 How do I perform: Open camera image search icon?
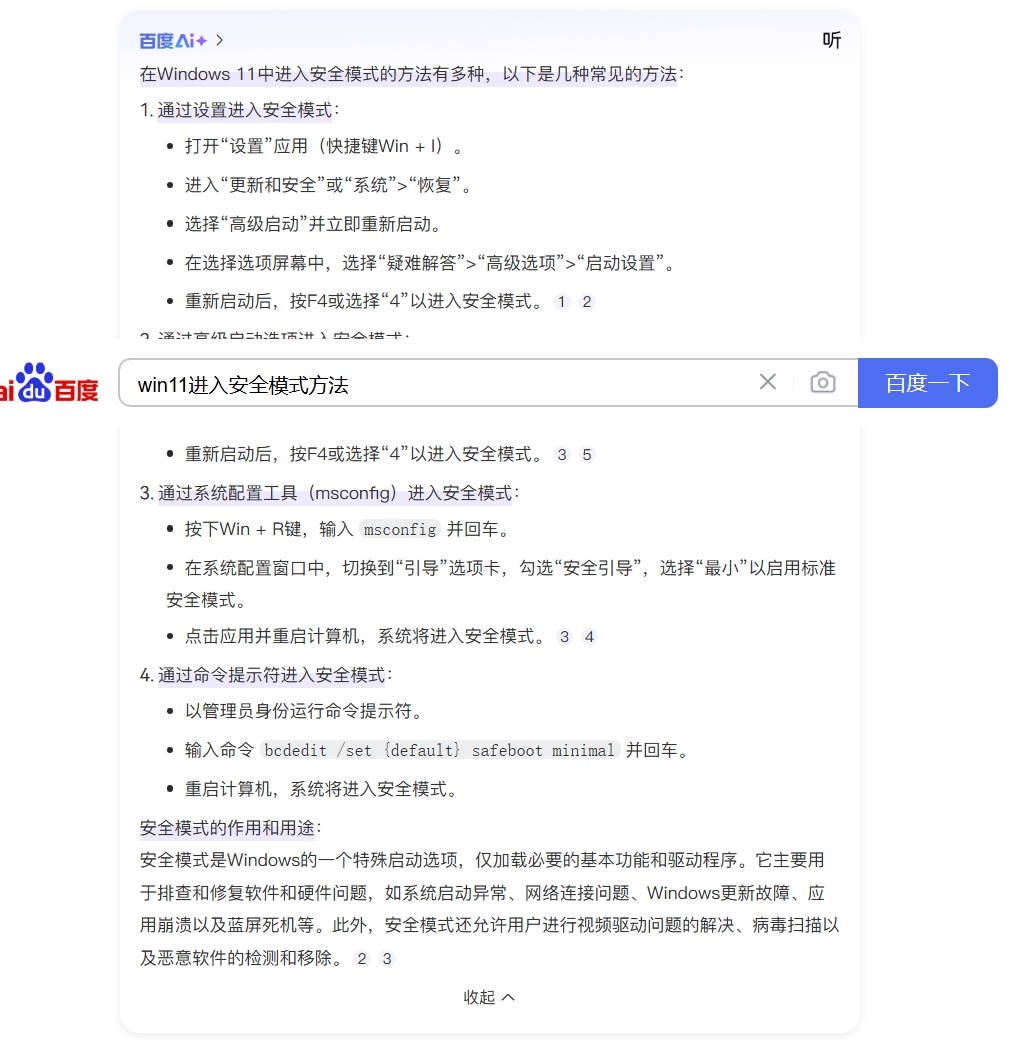pyautogui.click(x=823, y=382)
